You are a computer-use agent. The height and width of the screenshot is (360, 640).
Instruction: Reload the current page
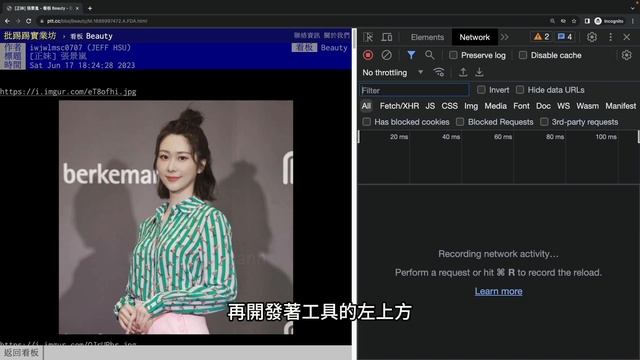pos(29,21)
